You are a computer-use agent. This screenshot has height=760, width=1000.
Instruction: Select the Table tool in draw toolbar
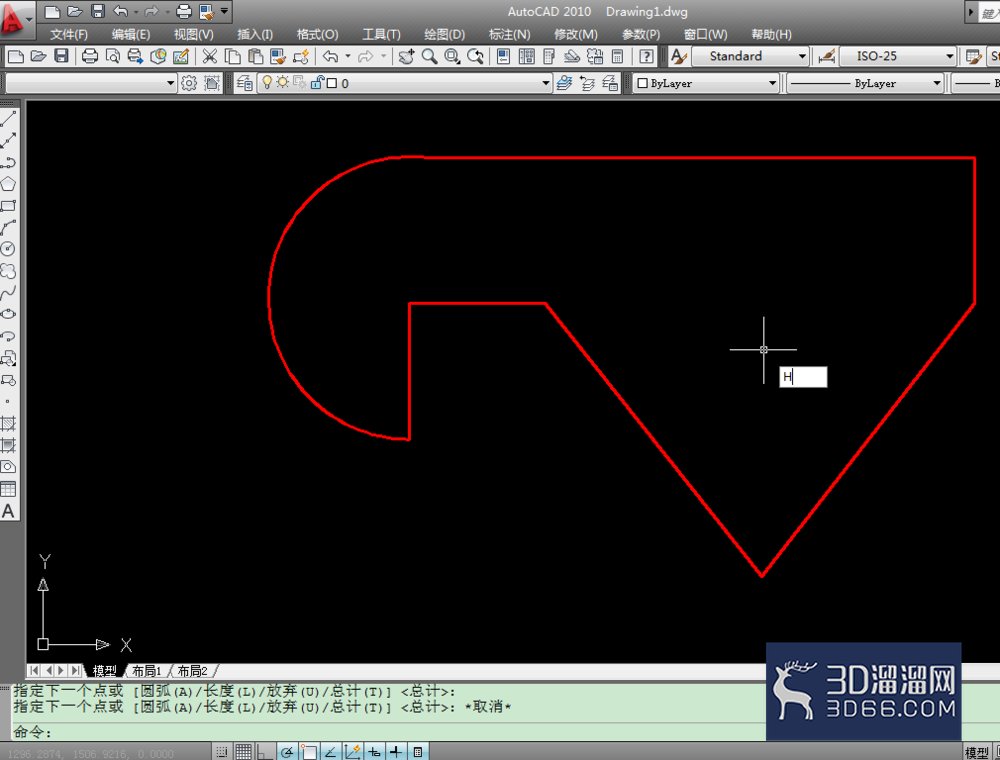click(x=8, y=489)
